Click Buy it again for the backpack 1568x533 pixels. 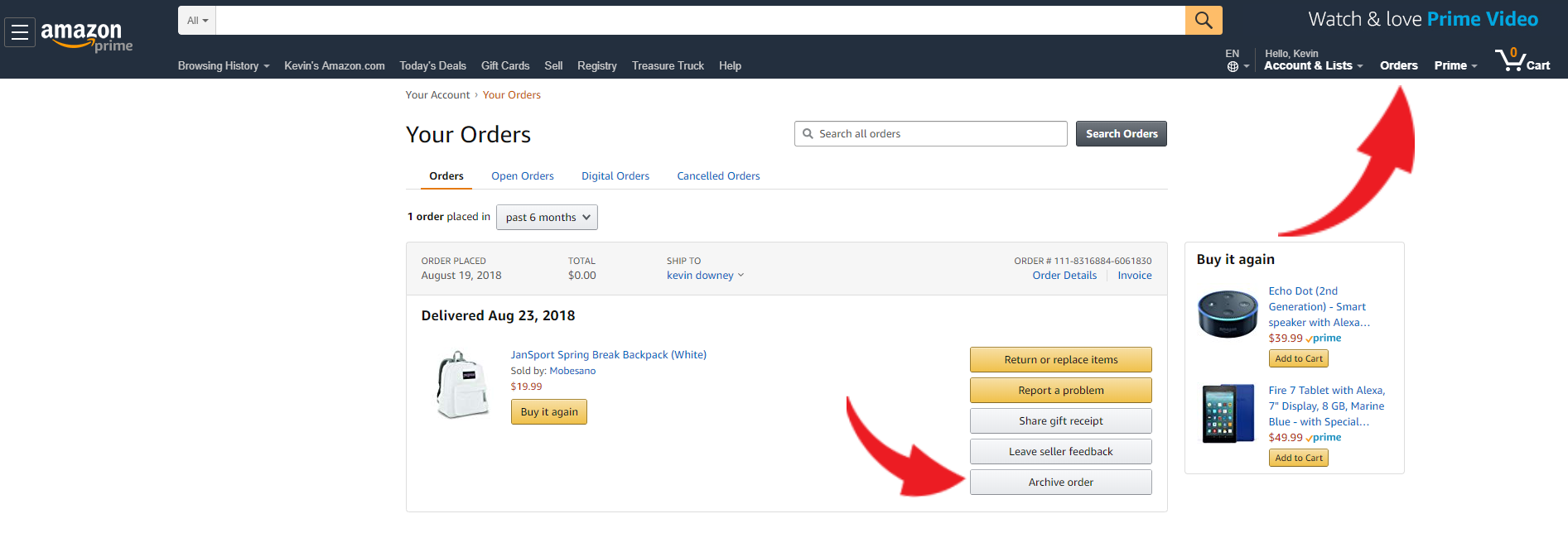coord(549,412)
